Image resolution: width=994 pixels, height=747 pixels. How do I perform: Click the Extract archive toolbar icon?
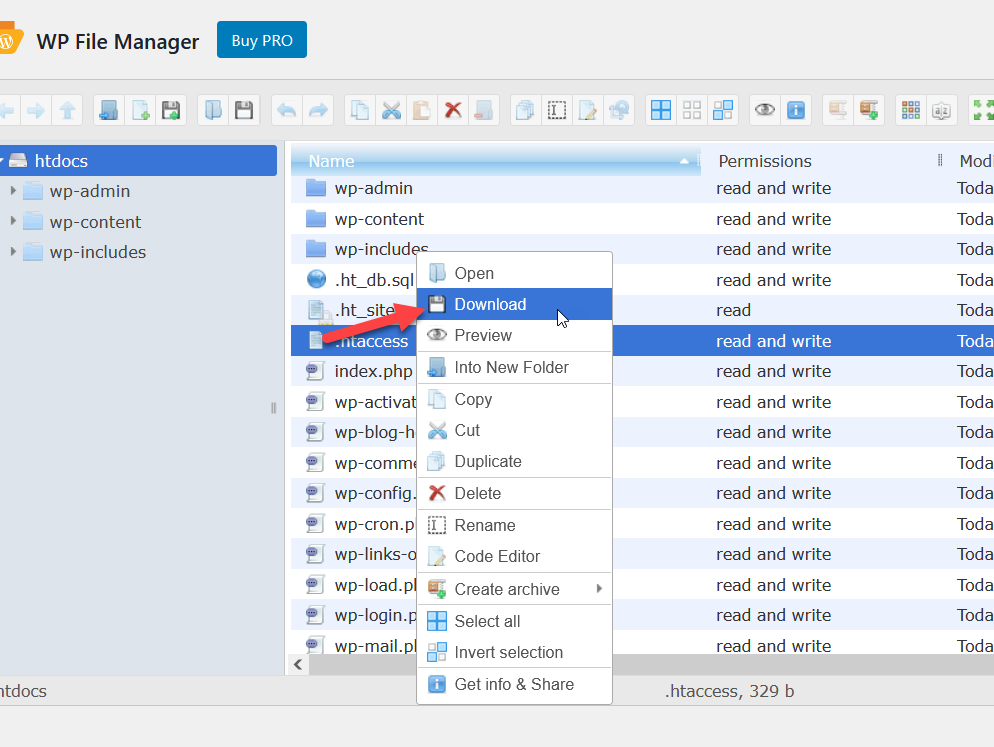[837, 111]
